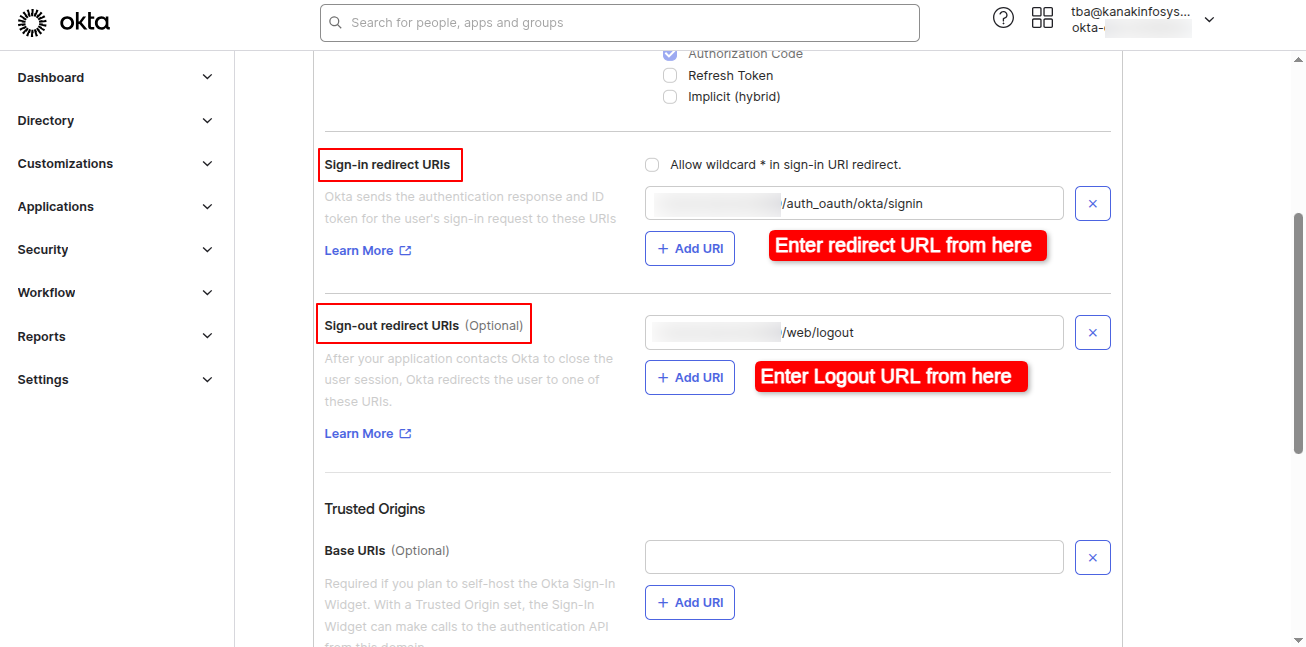This screenshot has height=647, width=1306.
Task: Edit the sign-out /web/logout URI field
Action: [854, 333]
